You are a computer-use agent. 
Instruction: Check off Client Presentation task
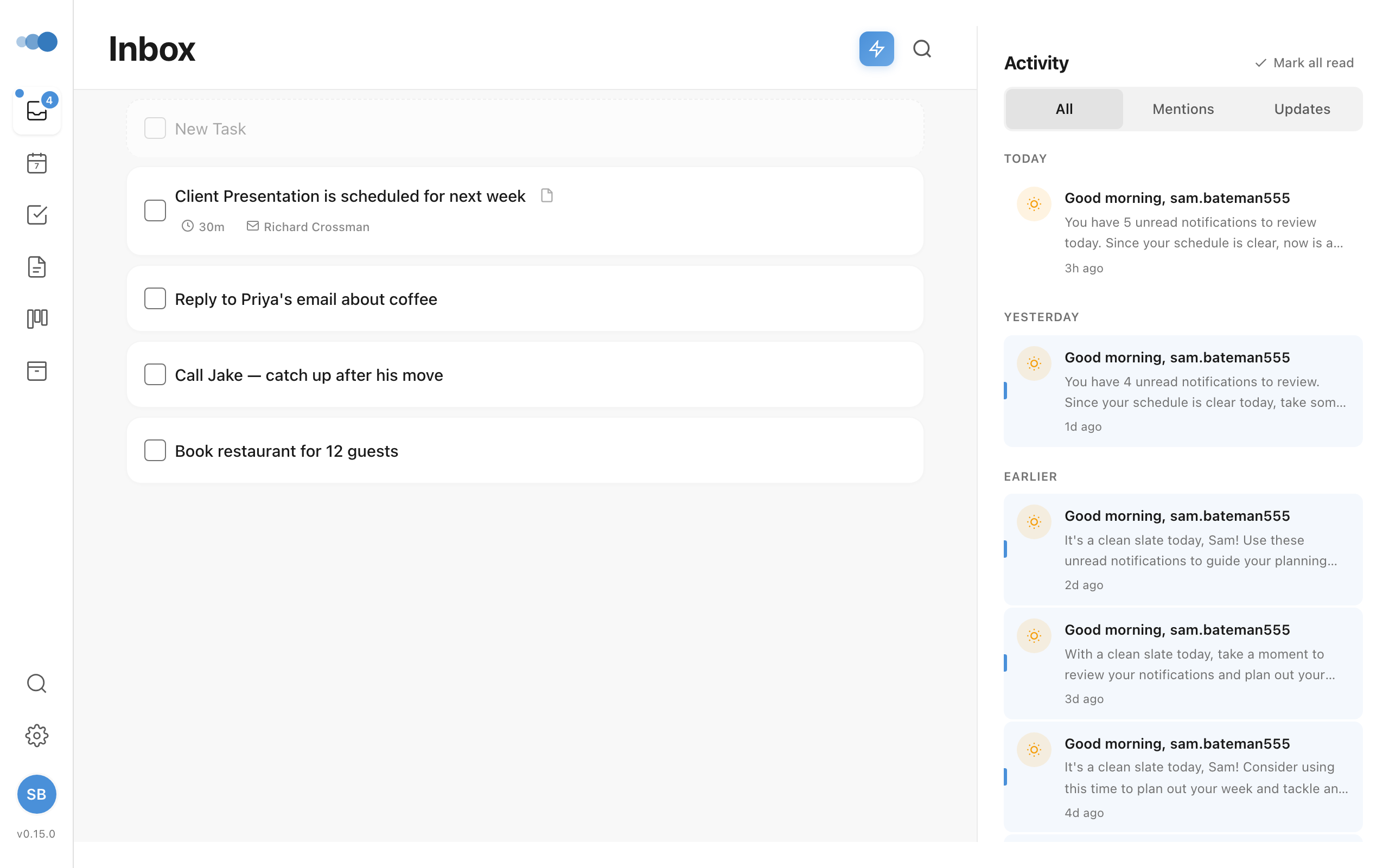click(155, 210)
